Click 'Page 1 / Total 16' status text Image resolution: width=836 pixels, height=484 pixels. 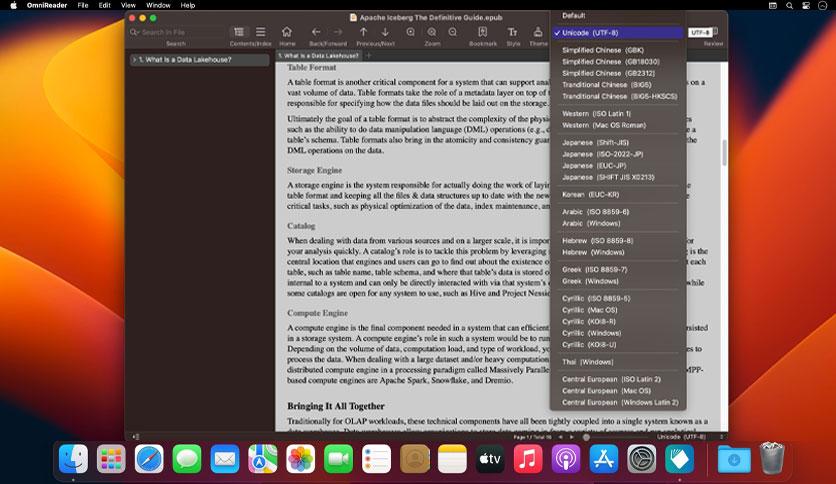[532, 437]
